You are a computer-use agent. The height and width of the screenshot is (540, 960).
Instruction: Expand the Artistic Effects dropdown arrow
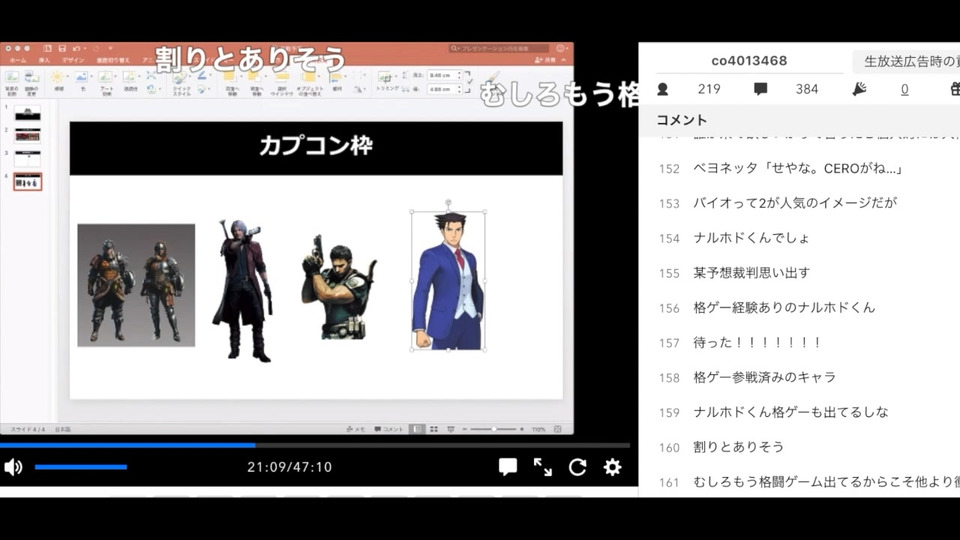(x=115, y=77)
